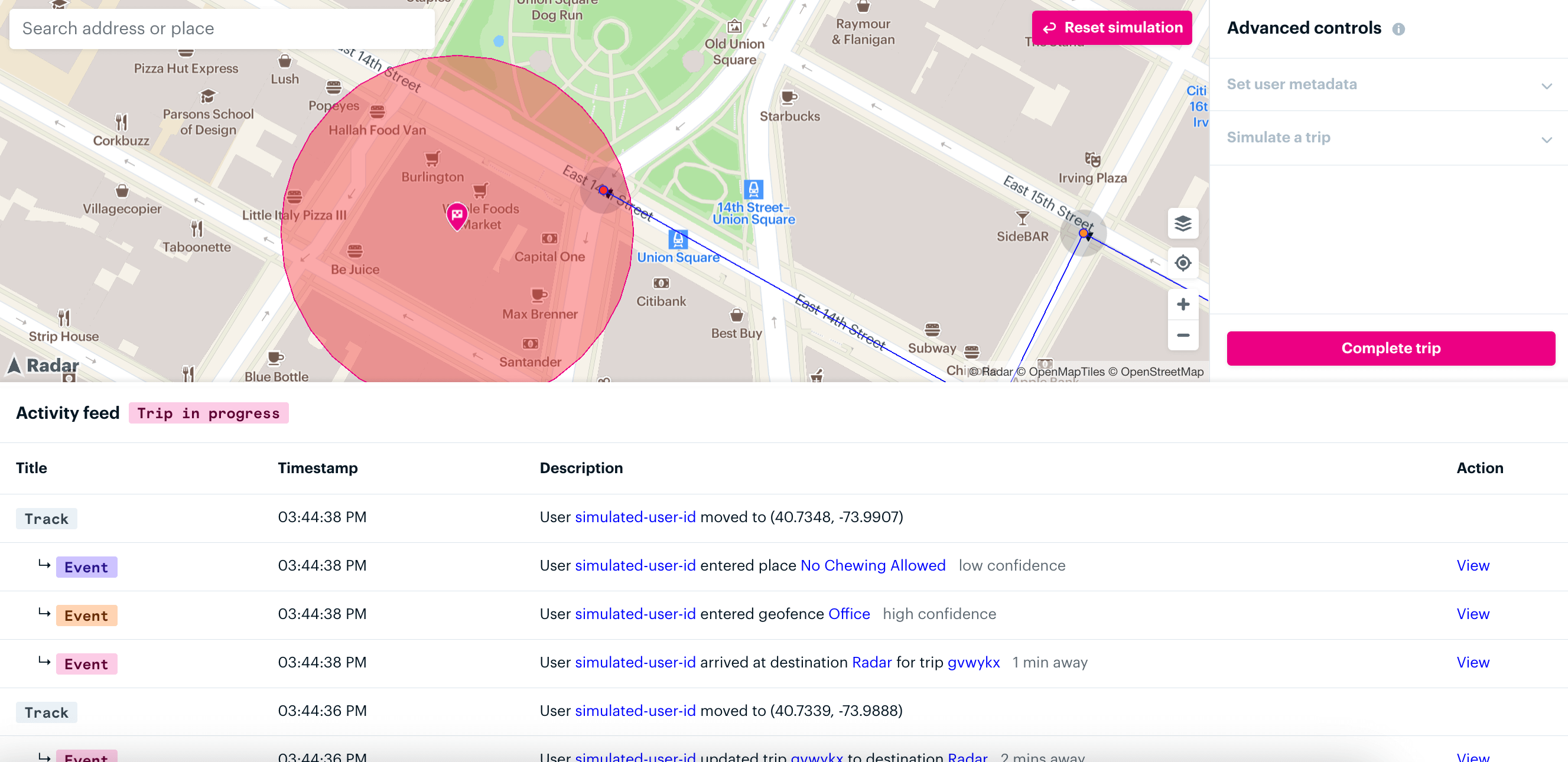
Task: Focus the Search address or place field
Action: click(222, 28)
